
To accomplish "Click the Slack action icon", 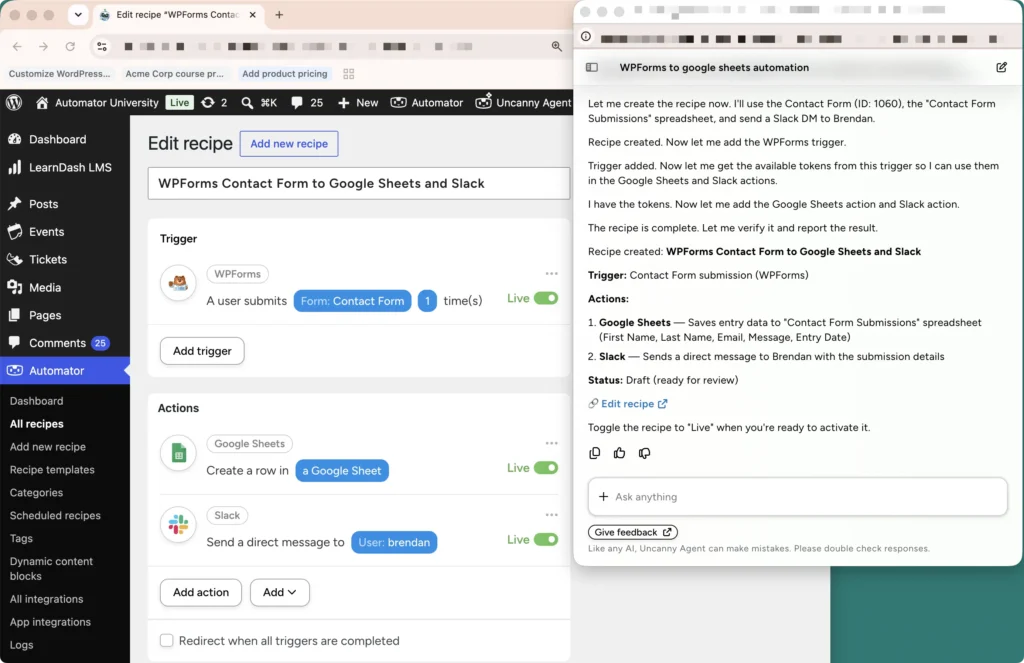I will [x=178, y=524].
